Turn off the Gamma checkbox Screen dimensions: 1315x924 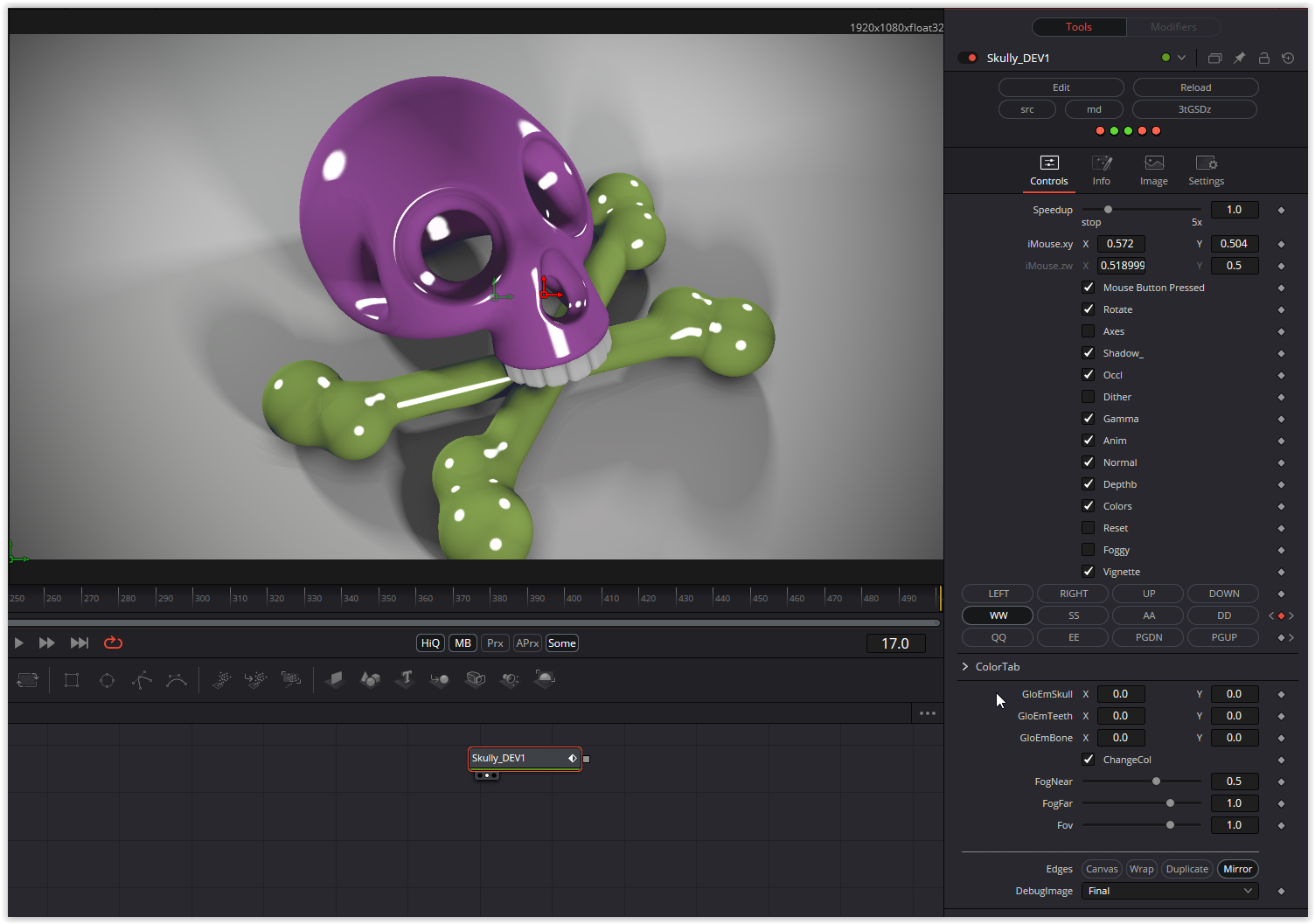pos(1088,419)
